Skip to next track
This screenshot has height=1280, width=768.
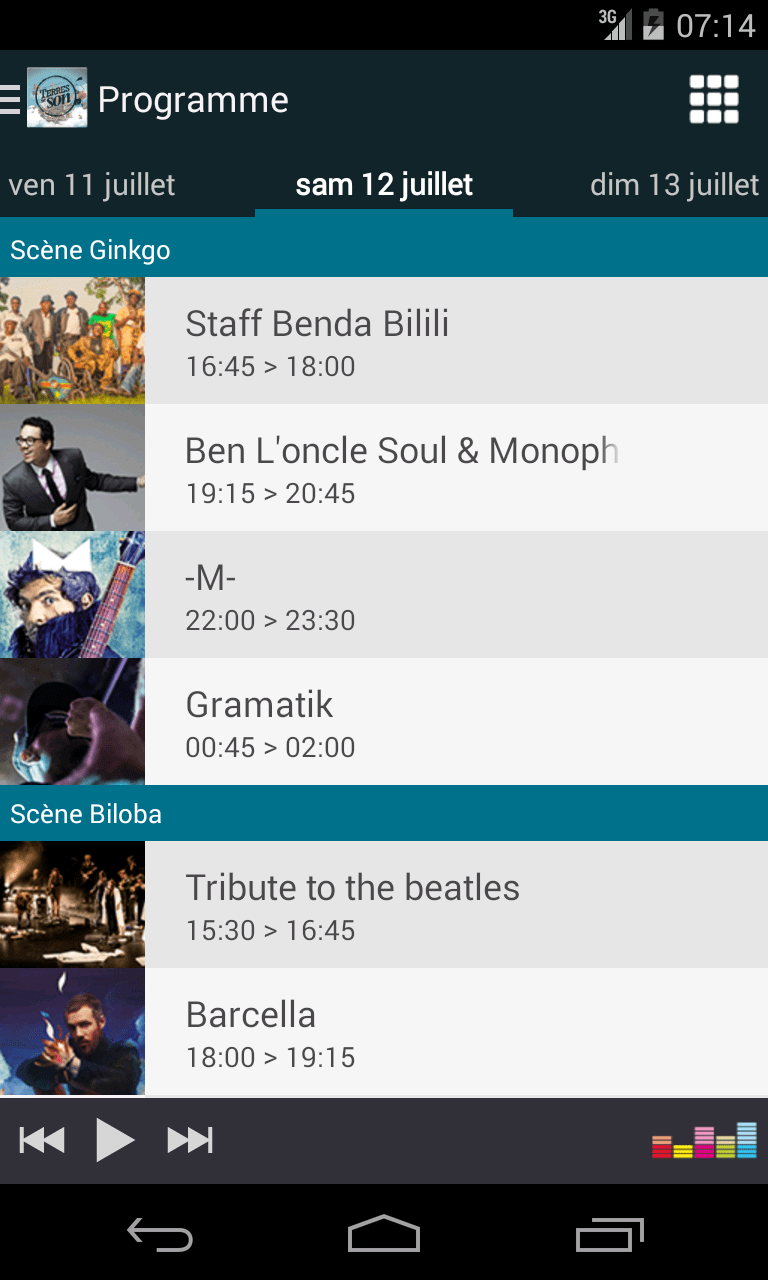(x=190, y=1140)
